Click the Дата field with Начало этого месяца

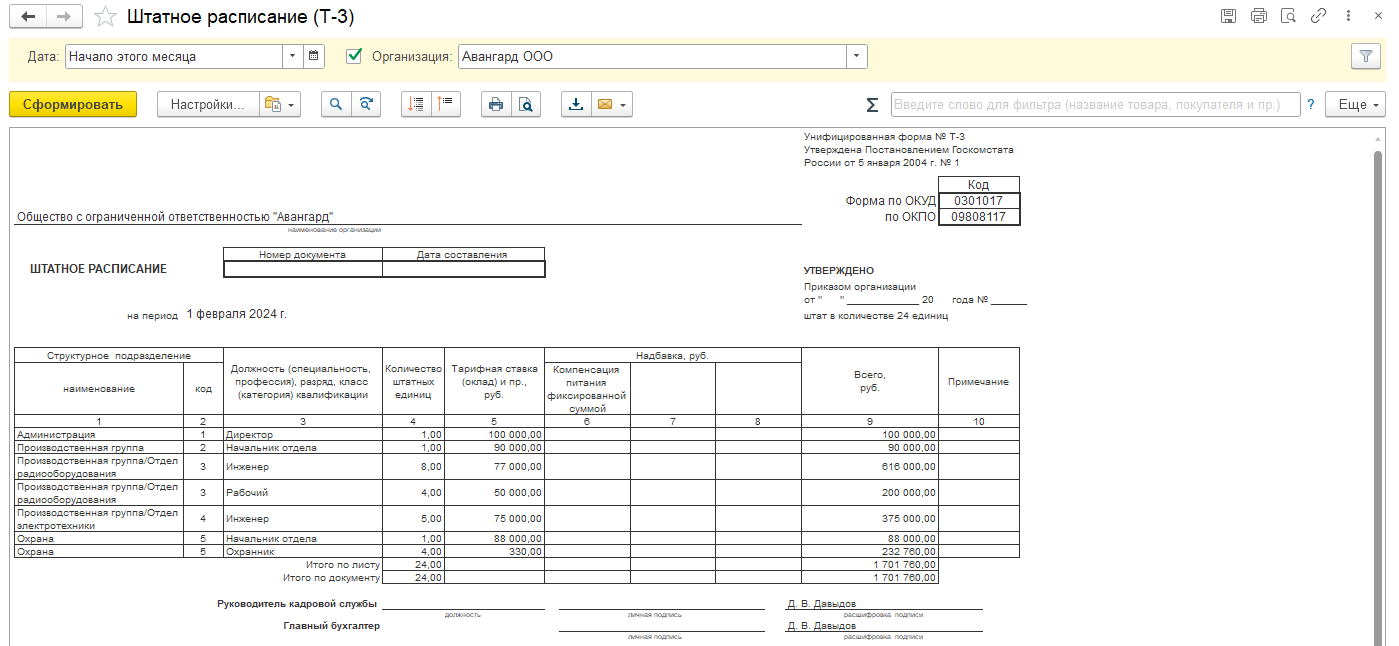[x=174, y=57]
